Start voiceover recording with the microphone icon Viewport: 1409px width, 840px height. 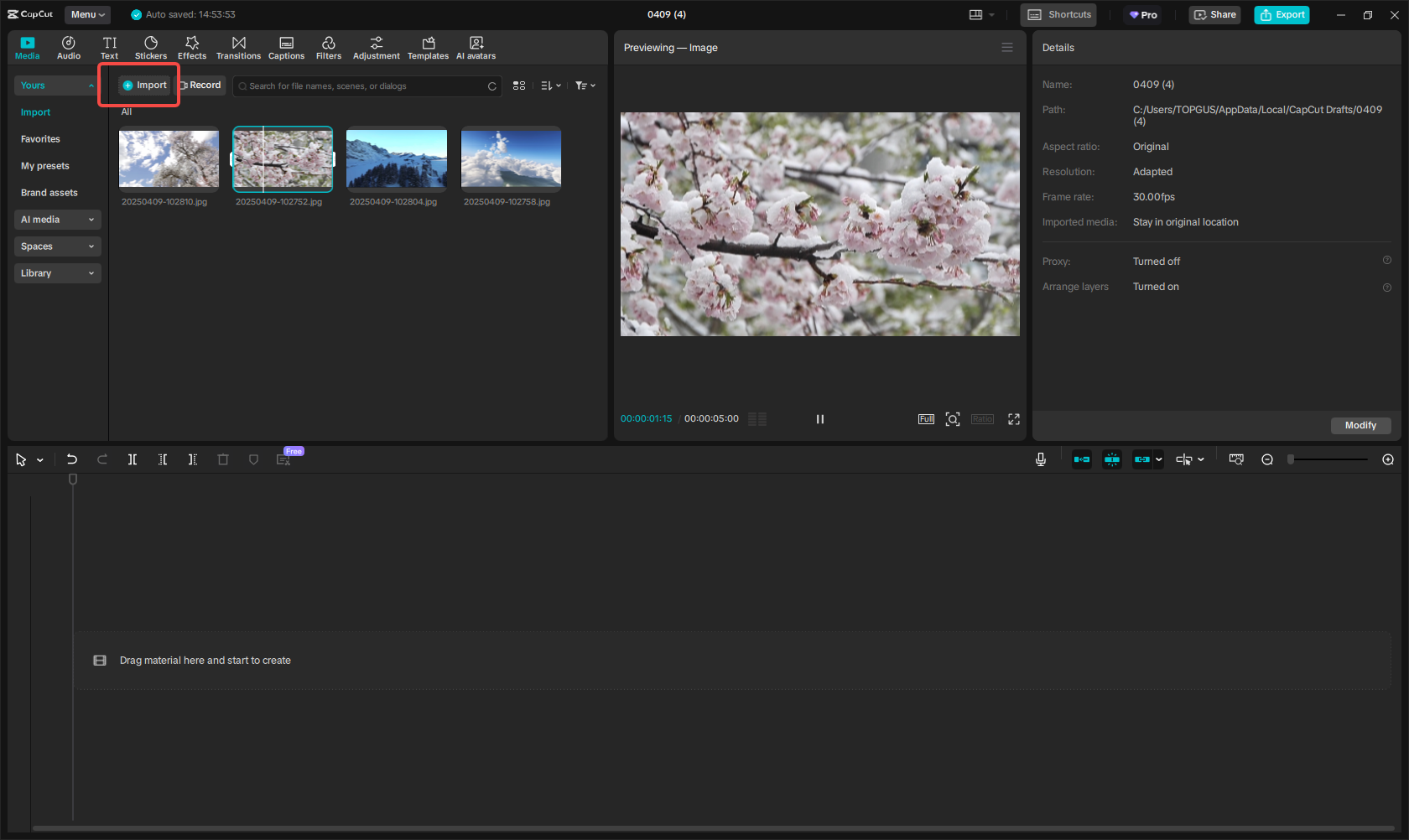click(x=1041, y=459)
